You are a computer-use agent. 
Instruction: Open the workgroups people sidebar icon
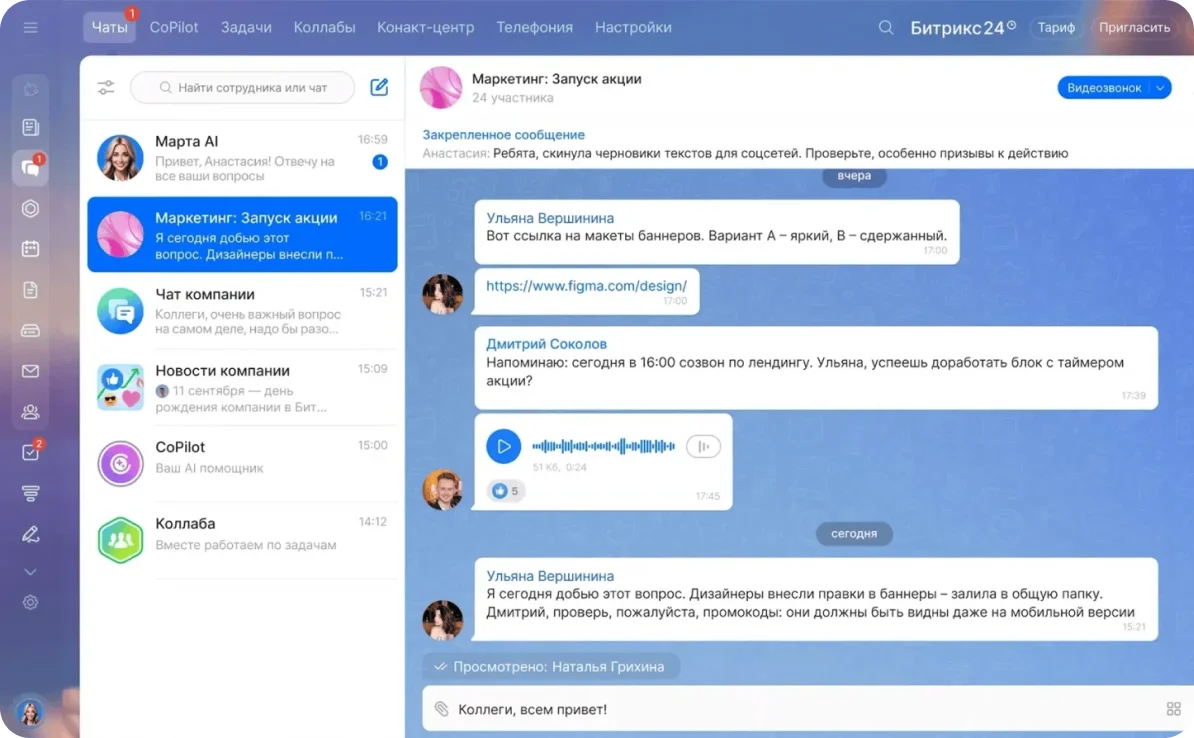pyautogui.click(x=30, y=412)
